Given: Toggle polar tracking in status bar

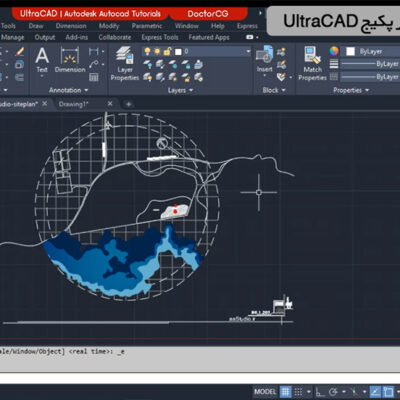Looking at the screenshot, I should (x=333, y=392).
